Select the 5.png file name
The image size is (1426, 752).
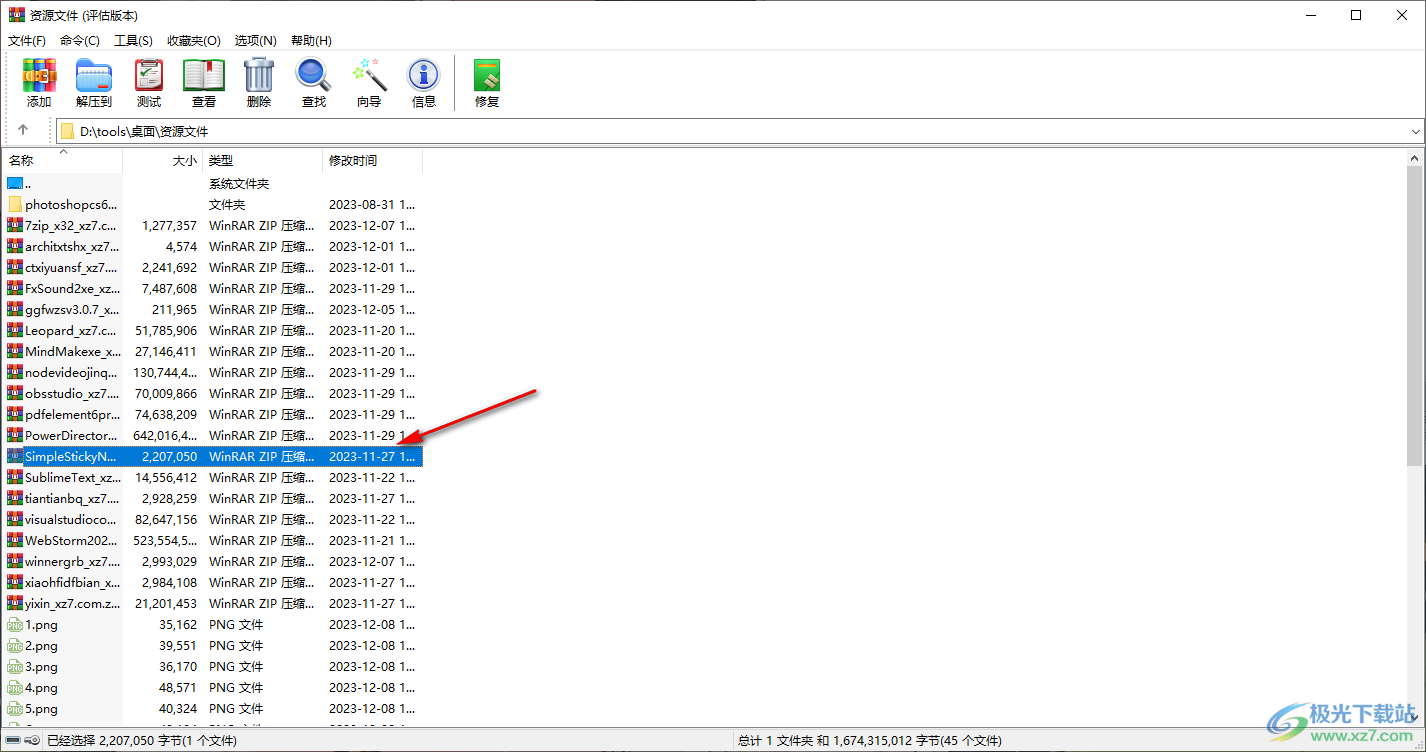click(x=42, y=709)
